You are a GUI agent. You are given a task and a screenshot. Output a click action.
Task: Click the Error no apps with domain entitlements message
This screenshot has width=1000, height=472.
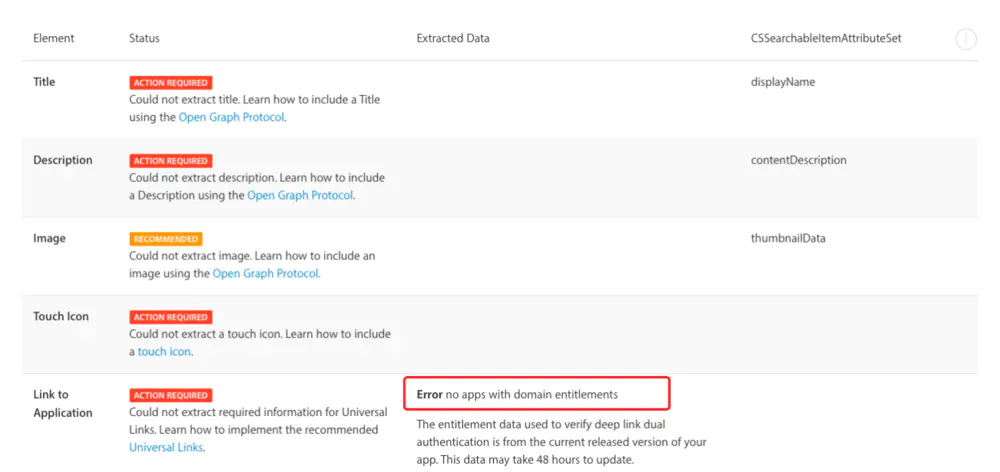517,394
